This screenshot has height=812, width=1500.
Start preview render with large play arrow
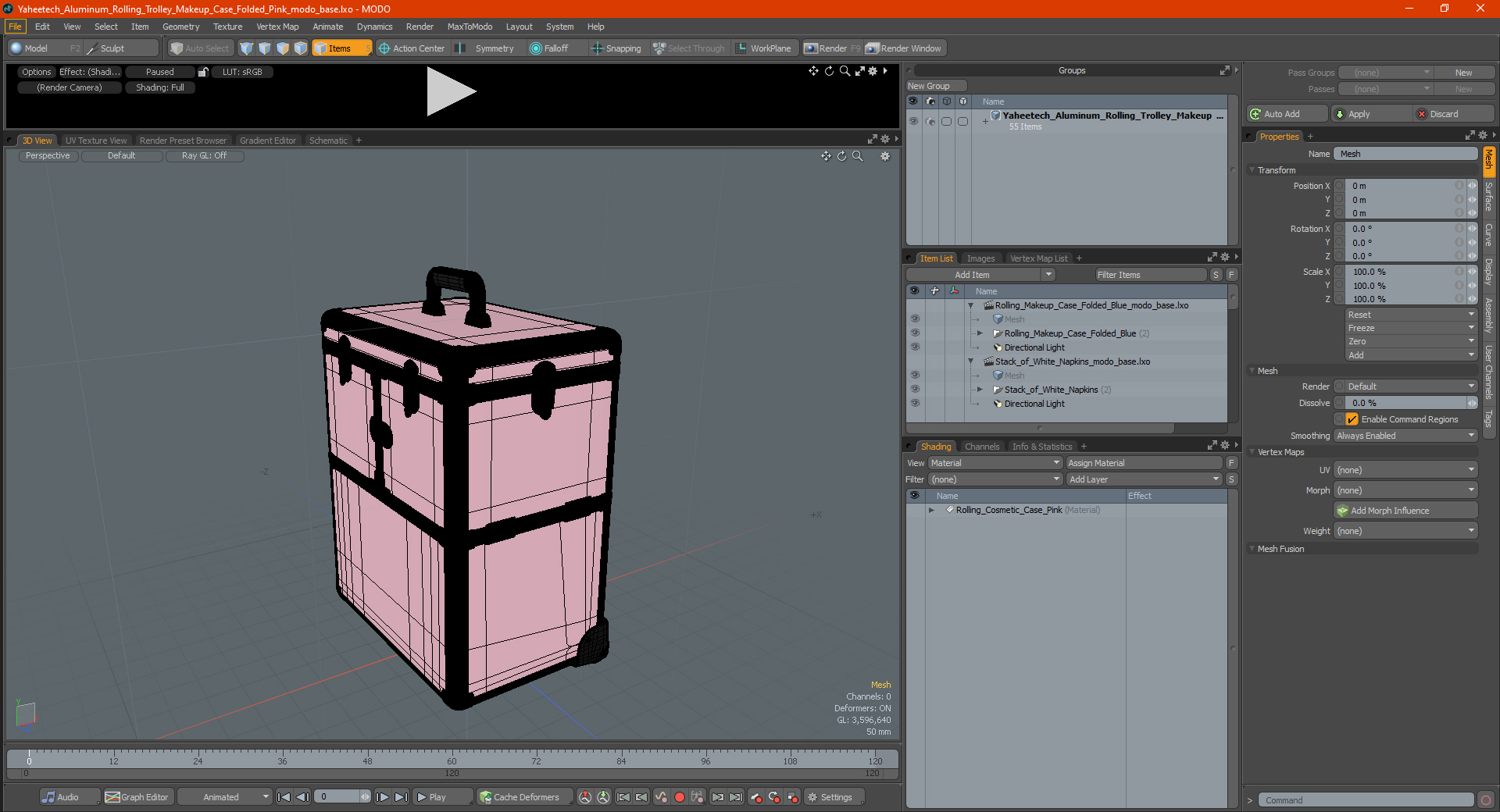450,91
